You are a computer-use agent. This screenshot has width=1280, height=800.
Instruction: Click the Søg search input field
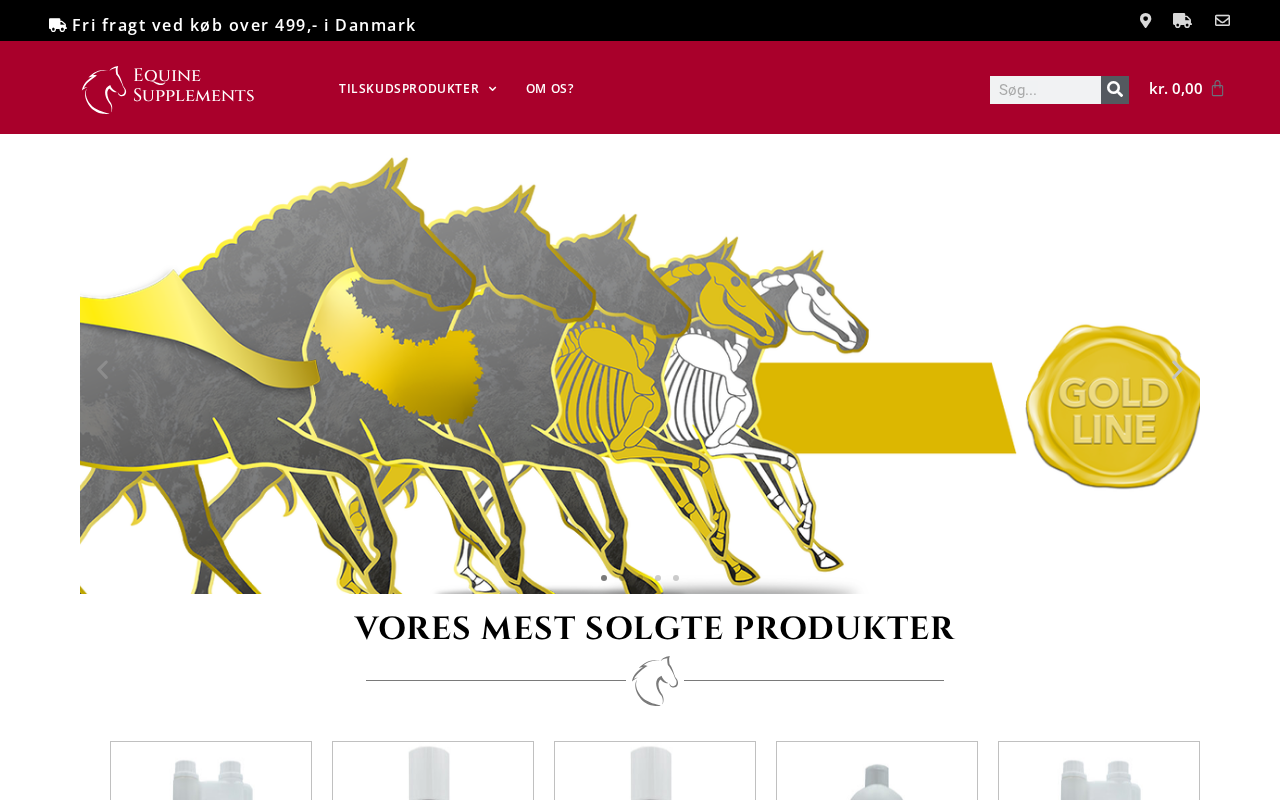(1045, 90)
